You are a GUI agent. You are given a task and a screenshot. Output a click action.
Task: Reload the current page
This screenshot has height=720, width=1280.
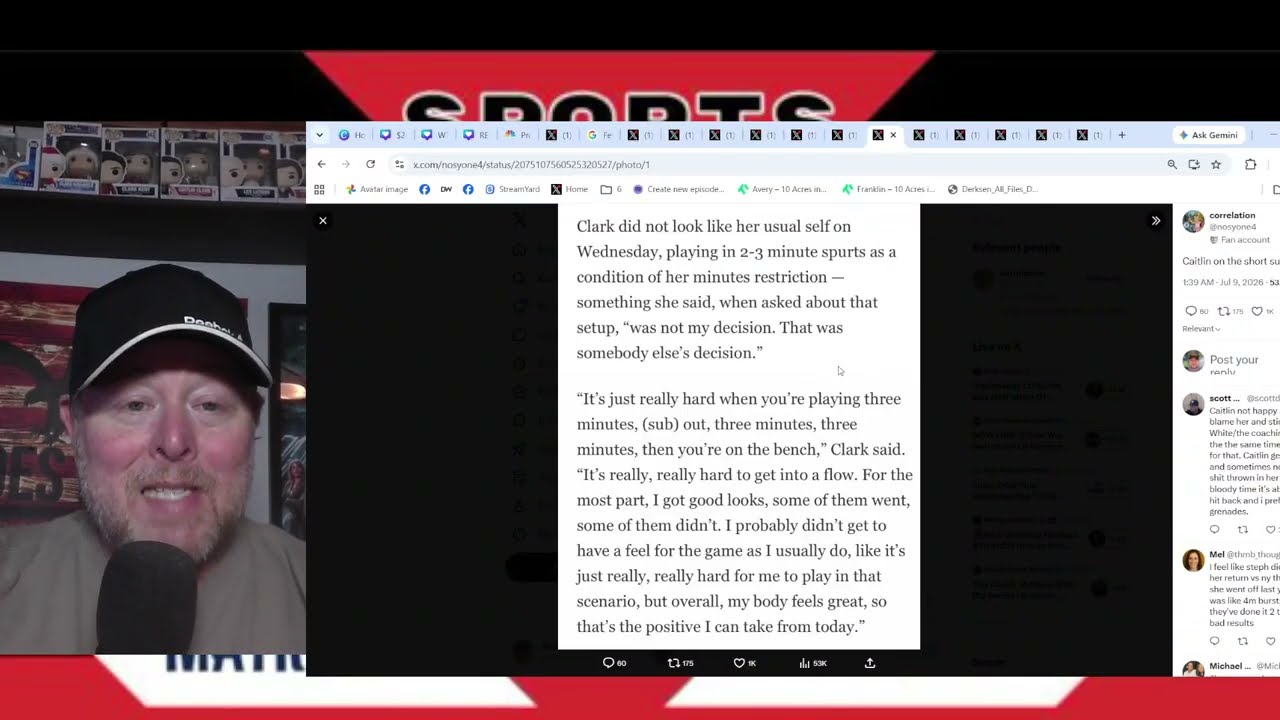(x=370, y=164)
